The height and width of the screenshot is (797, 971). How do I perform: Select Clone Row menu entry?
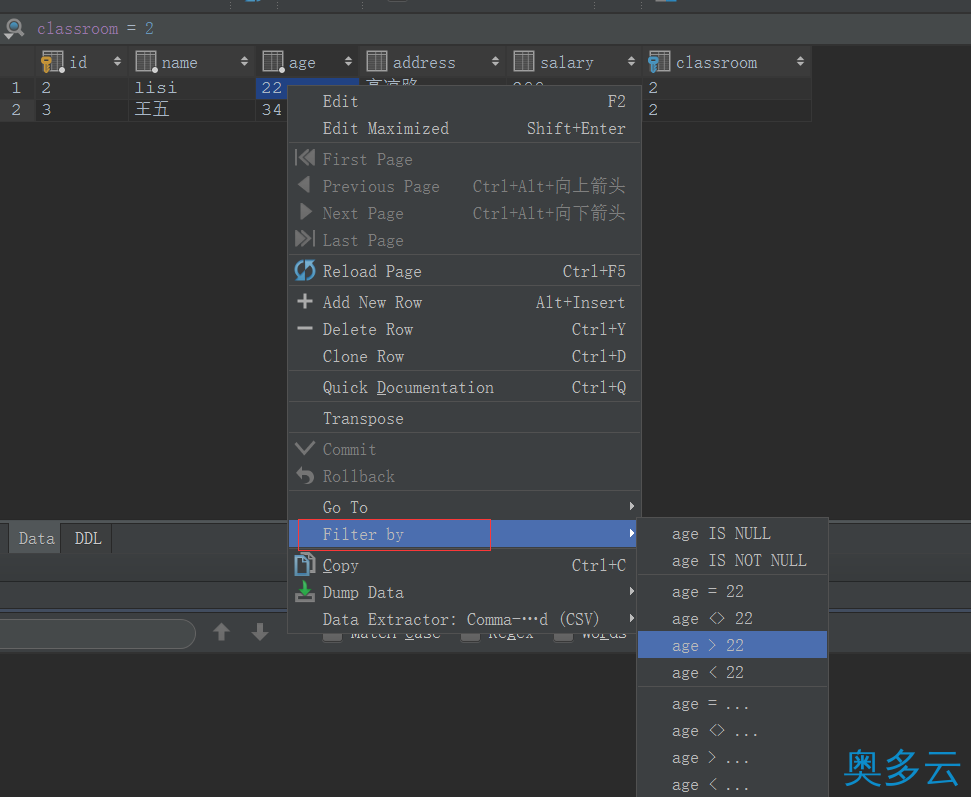click(x=464, y=356)
